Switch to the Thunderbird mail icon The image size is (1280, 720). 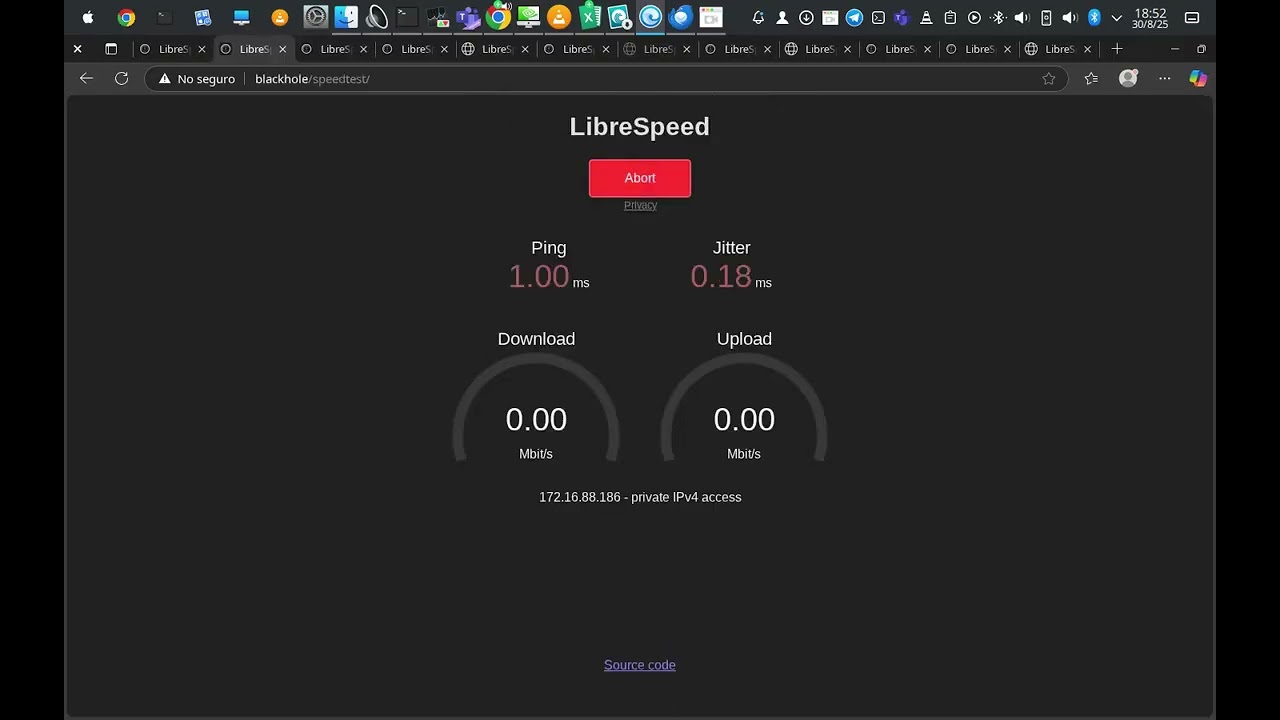(681, 17)
